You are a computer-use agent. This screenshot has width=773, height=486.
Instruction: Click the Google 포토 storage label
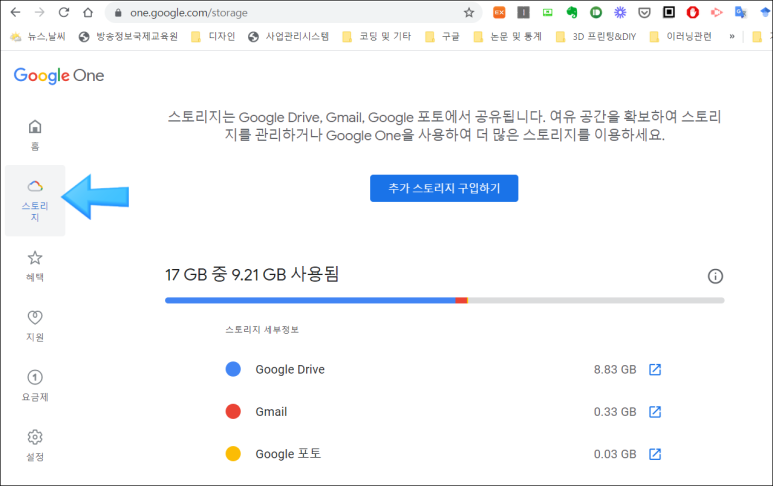point(288,454)
